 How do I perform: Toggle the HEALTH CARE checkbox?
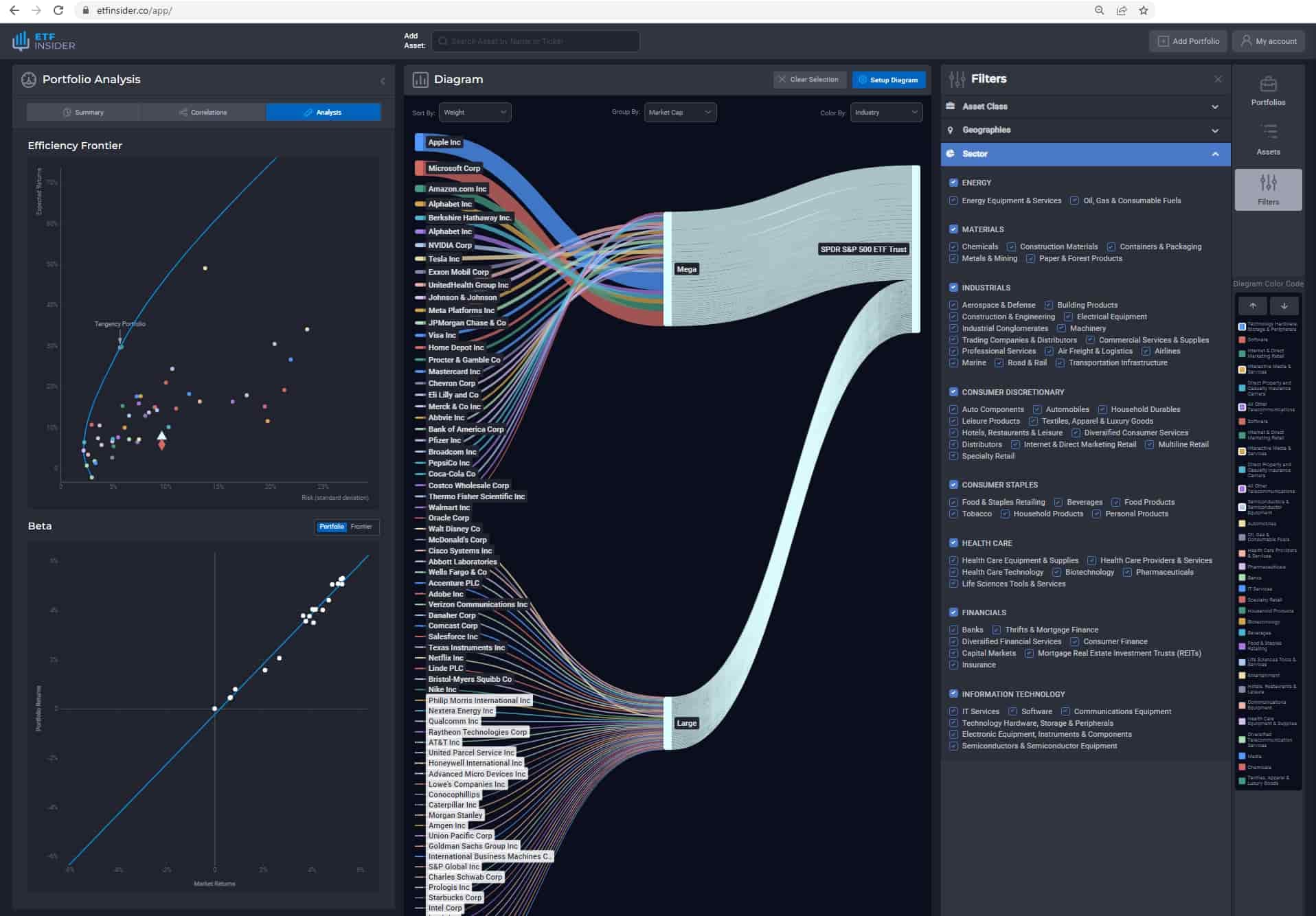(953, 543)
